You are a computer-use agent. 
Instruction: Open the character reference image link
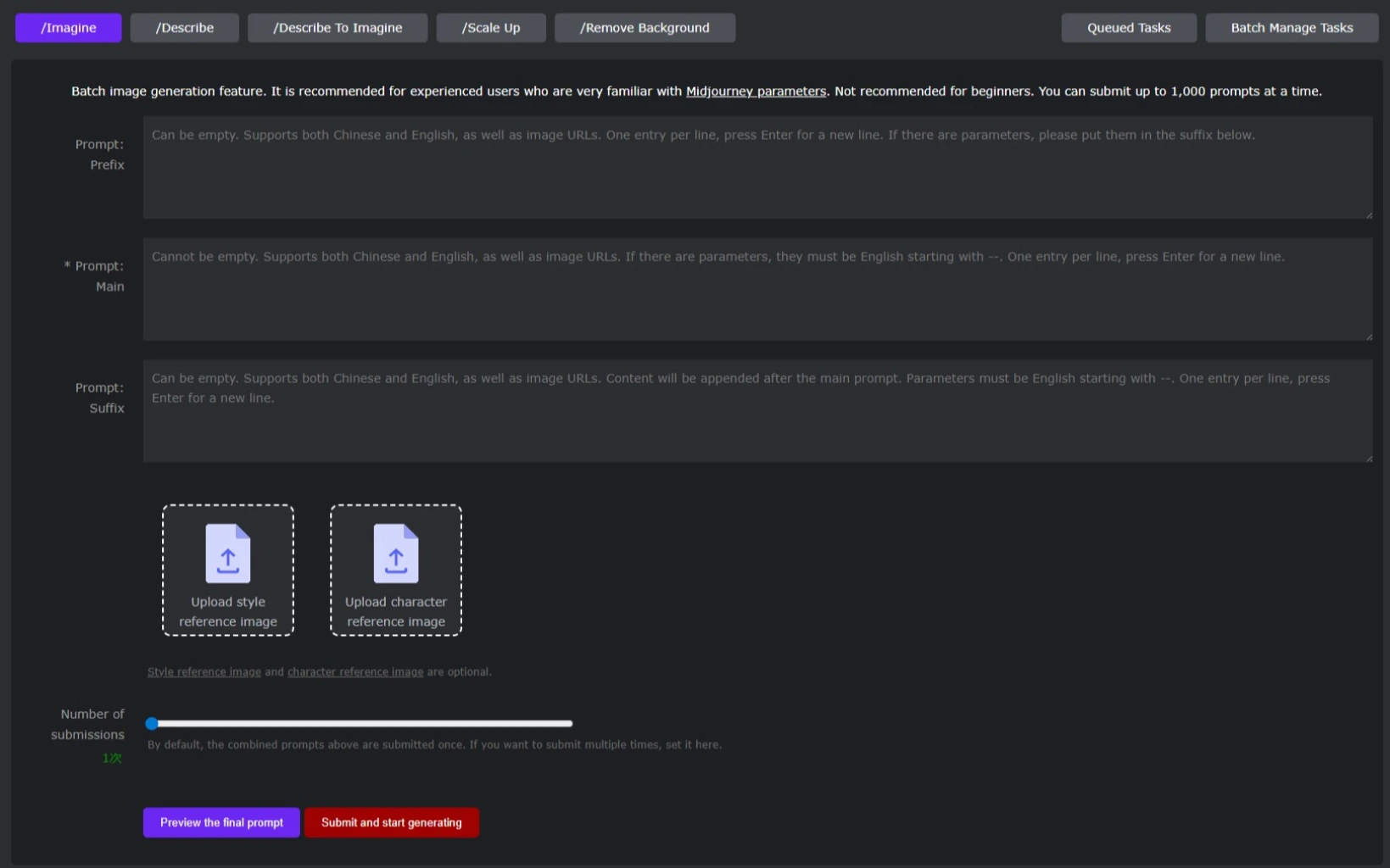point(355,672)
